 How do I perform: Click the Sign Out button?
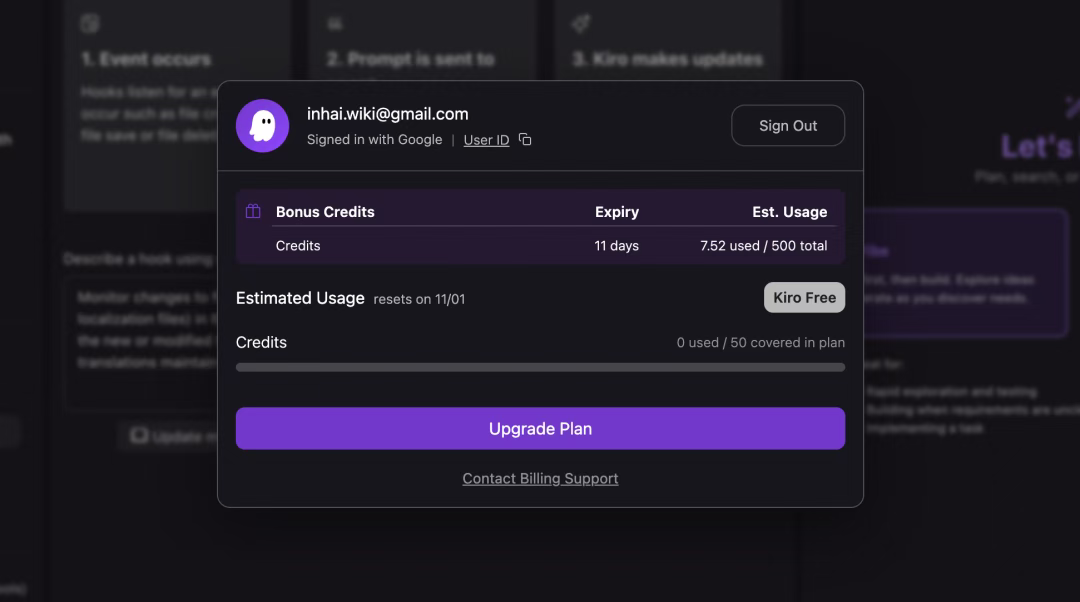click(788, 125)
